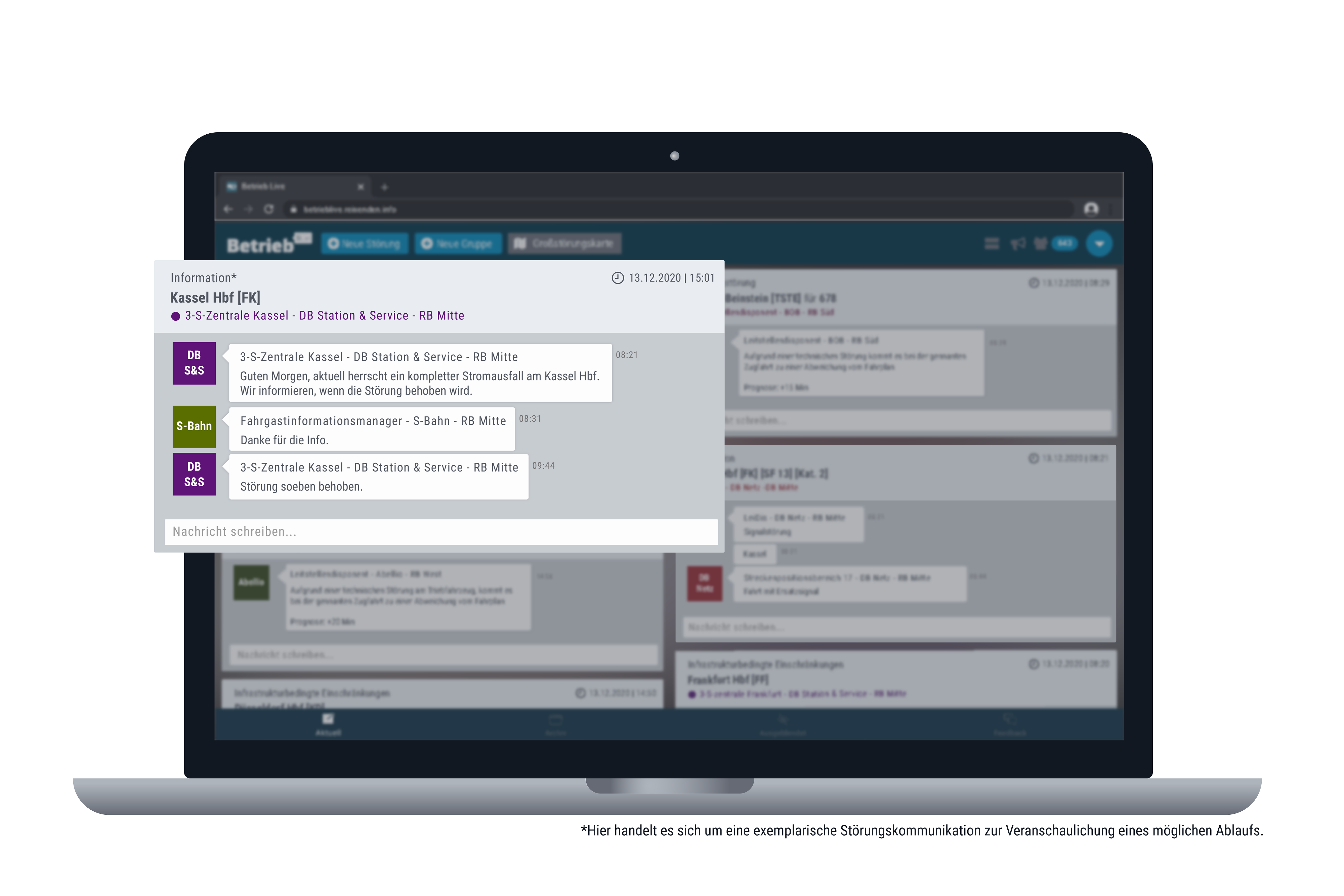Image resolution: width=1344 pixels, height=896 pixels.
Task: Click the clock icon beside 13.12.2020 | 15:01
Action: click(618, 278)
